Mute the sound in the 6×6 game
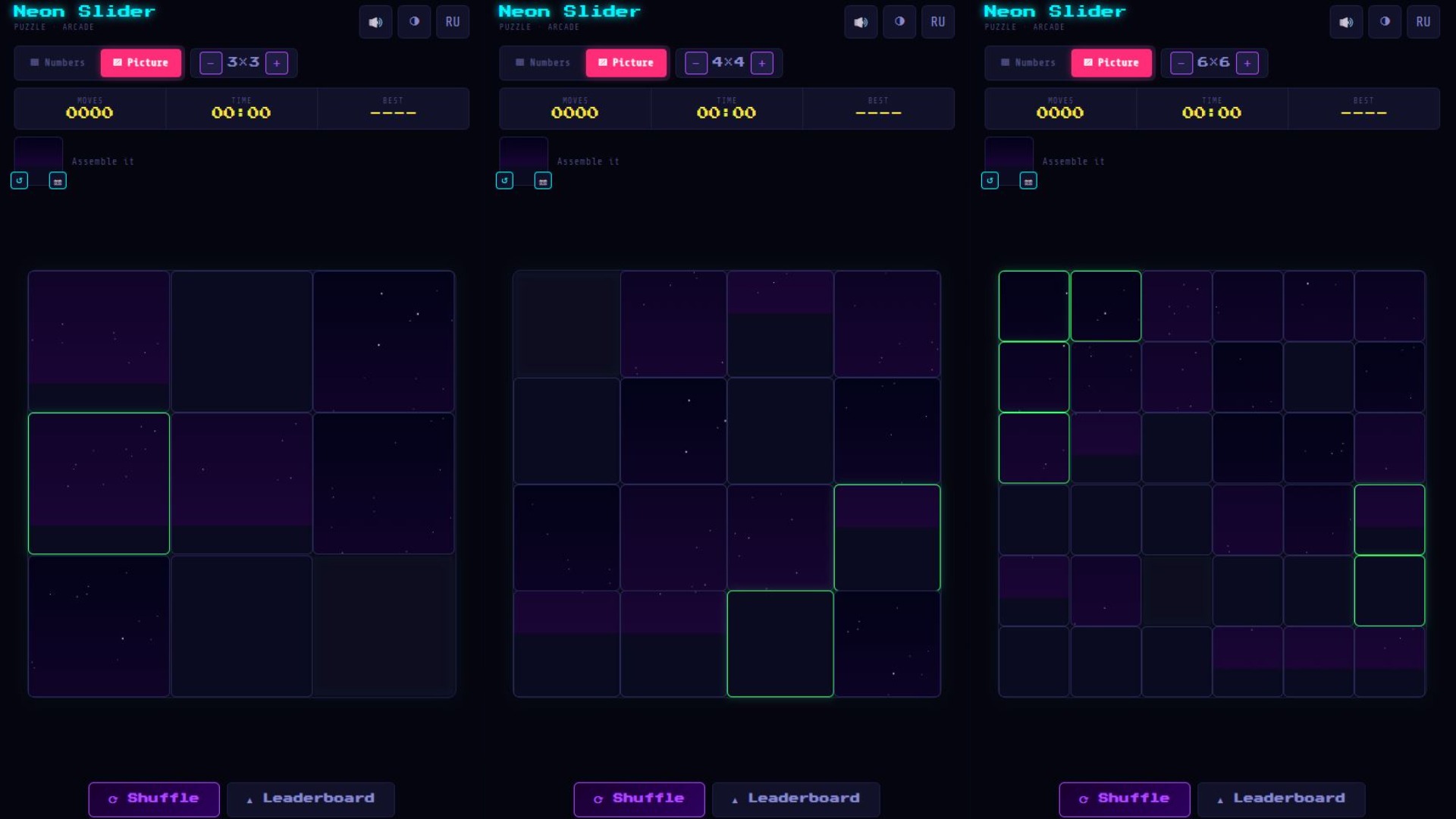Screen dimensions: 1456x819 click(x=1346, y=22)
